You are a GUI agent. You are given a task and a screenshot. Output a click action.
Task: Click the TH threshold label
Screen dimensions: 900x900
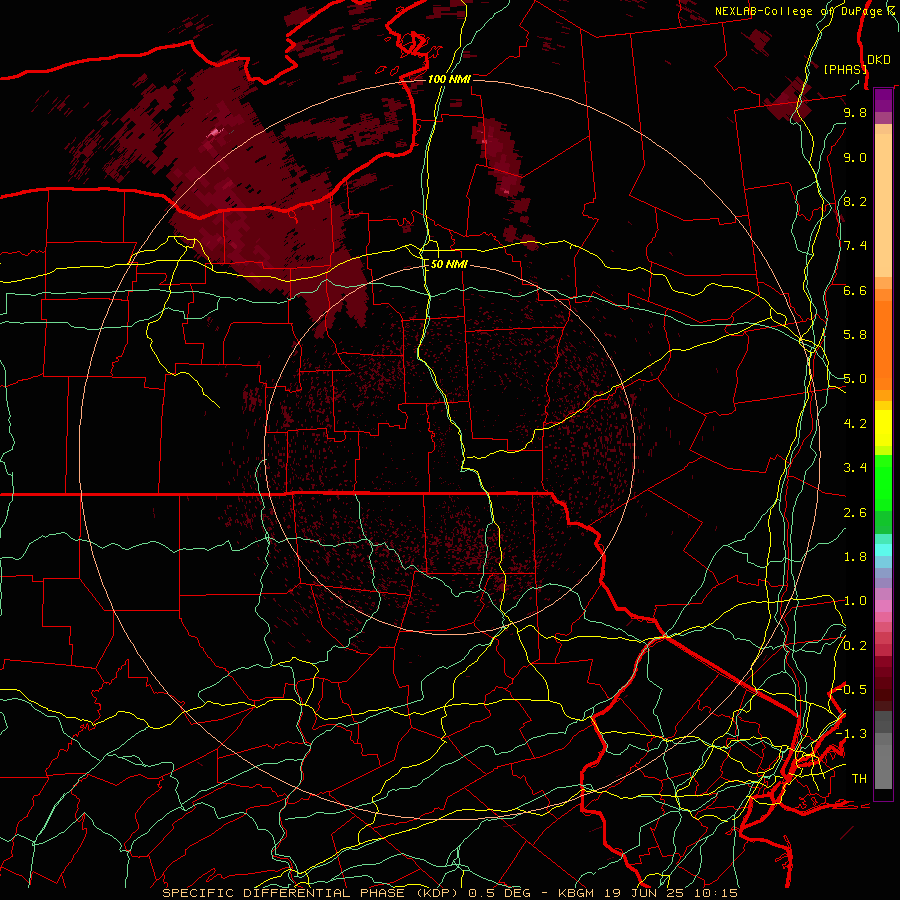pos(859,779)
